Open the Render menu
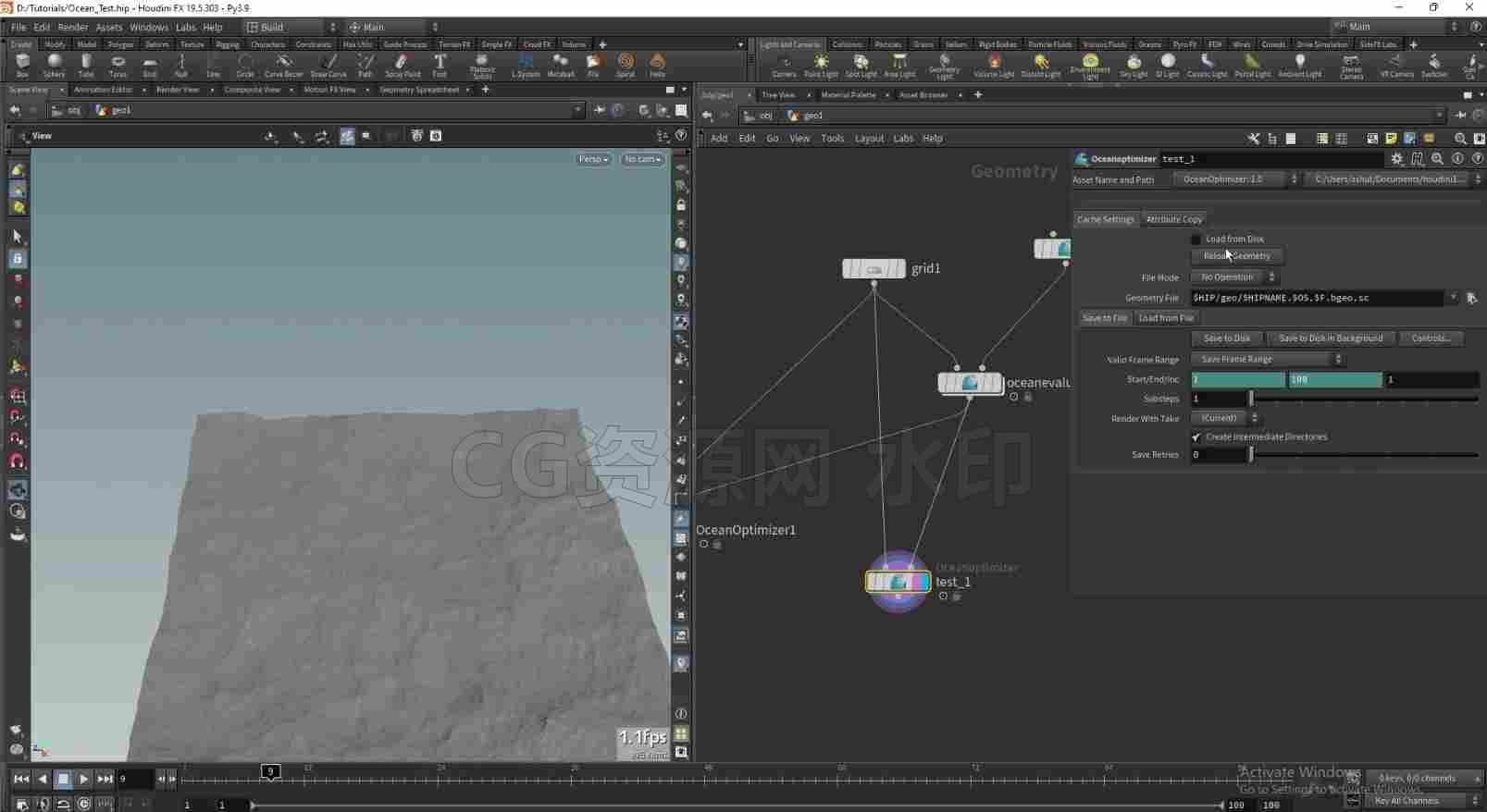This screenshot has height=812, width=1487. [x=73, y=27]
